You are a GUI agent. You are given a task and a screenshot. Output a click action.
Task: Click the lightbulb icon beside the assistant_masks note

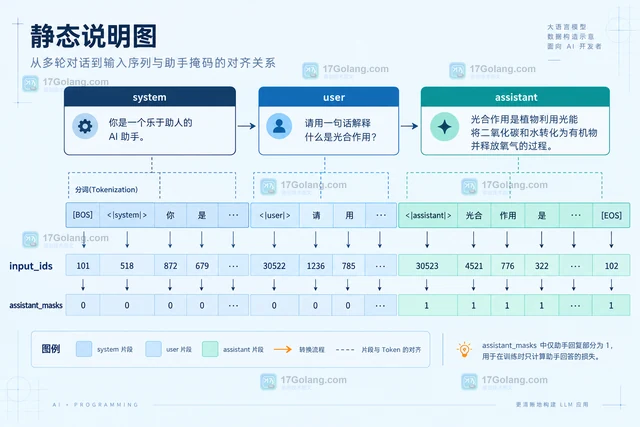pyautogui.click(x=464, y=350)
